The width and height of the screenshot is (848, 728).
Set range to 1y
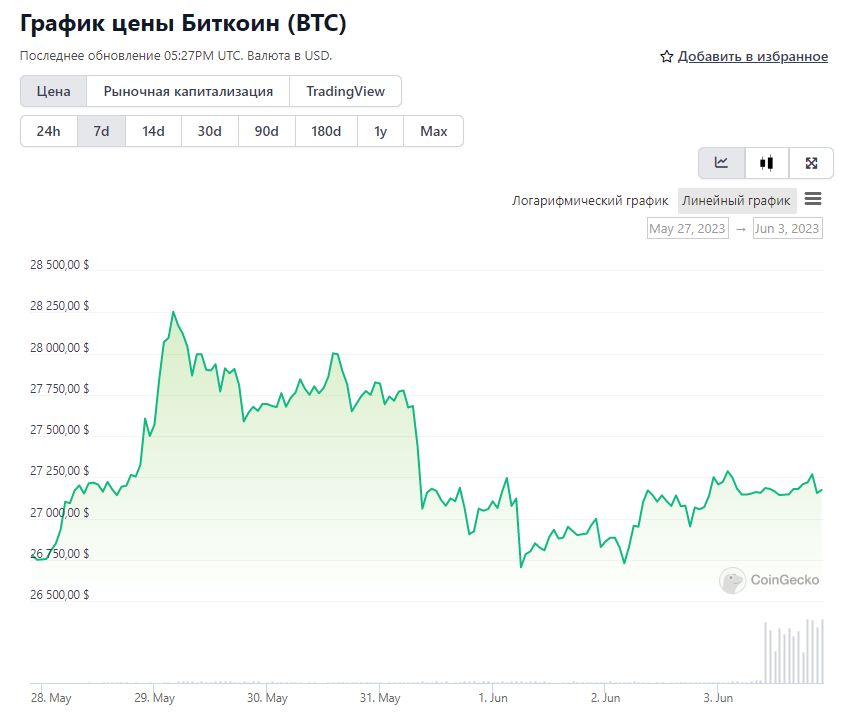tap(381, 131)
